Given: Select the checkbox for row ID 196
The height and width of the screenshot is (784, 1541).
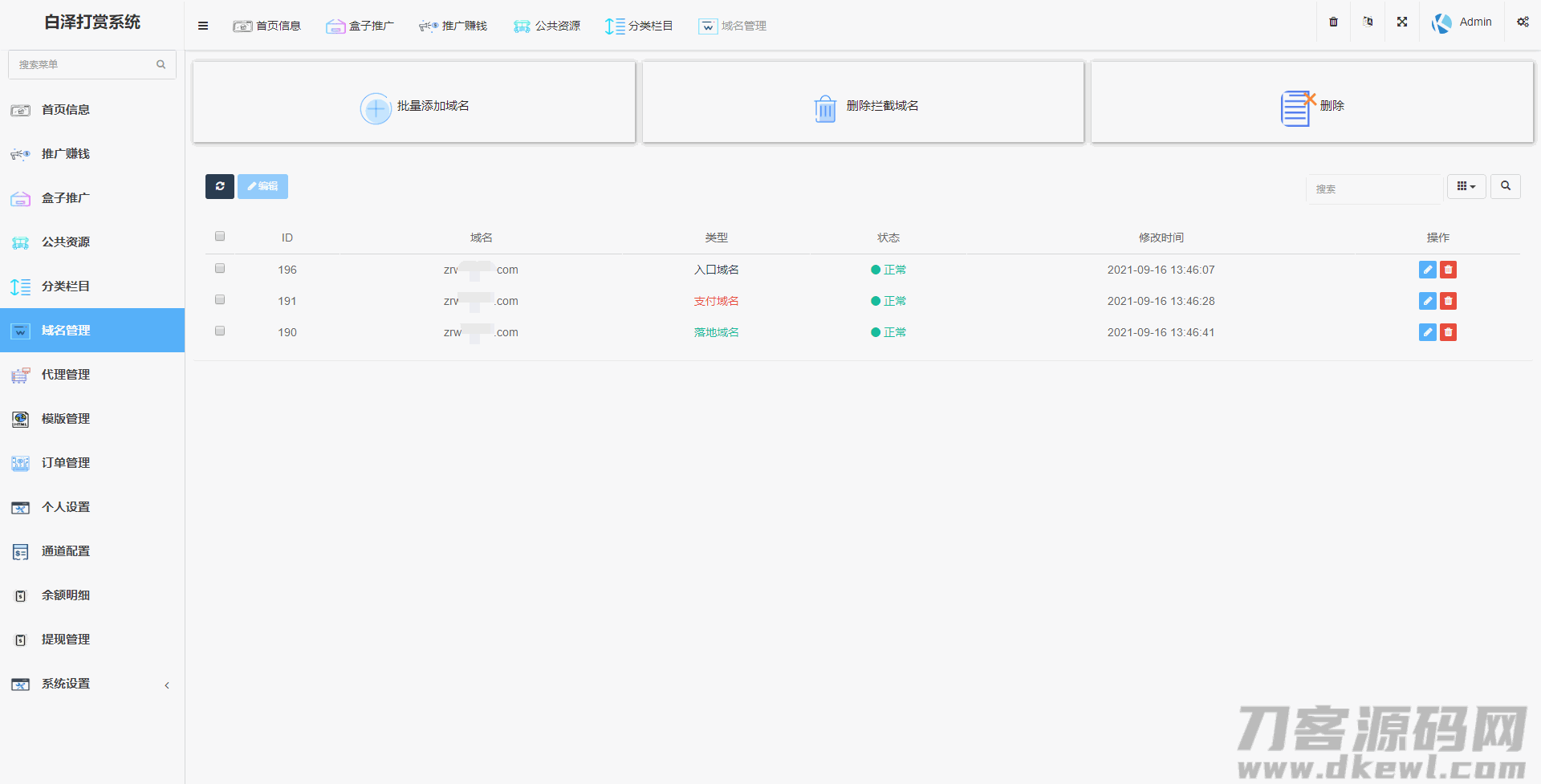Looking at the screenshot, I should (x=220, y=269).
